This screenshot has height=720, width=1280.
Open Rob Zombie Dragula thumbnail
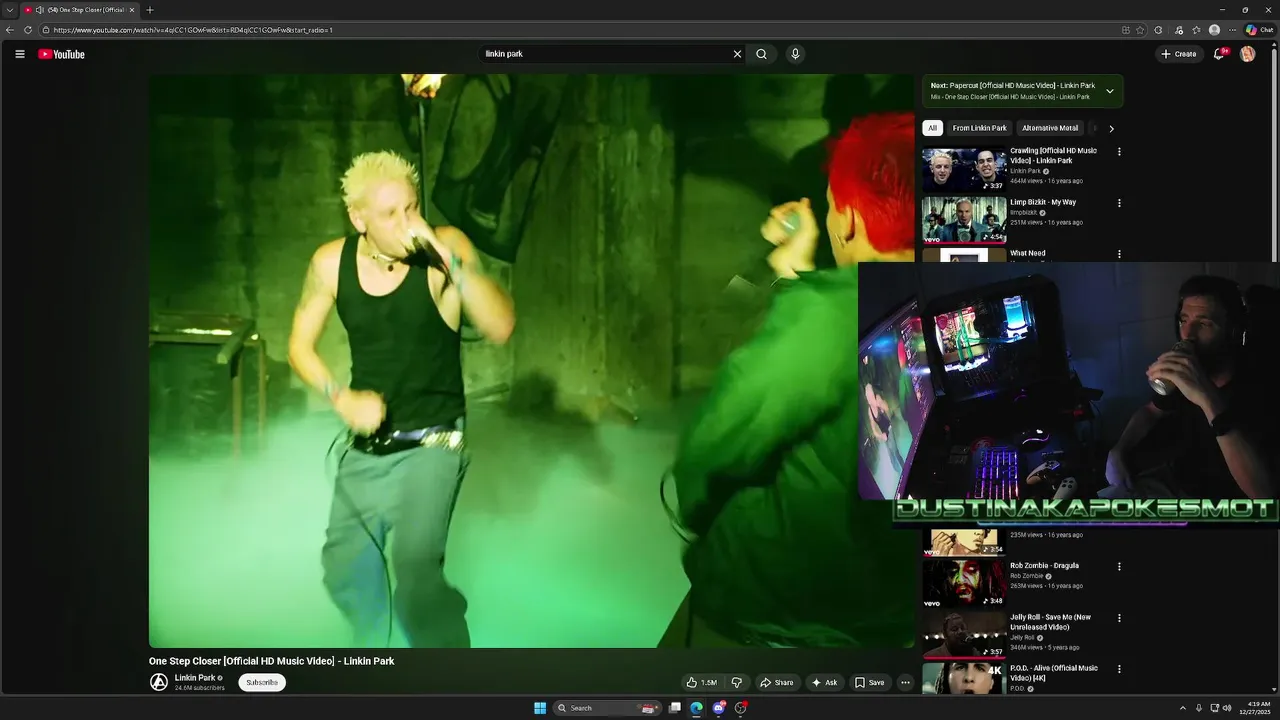[x=964, y=584]
